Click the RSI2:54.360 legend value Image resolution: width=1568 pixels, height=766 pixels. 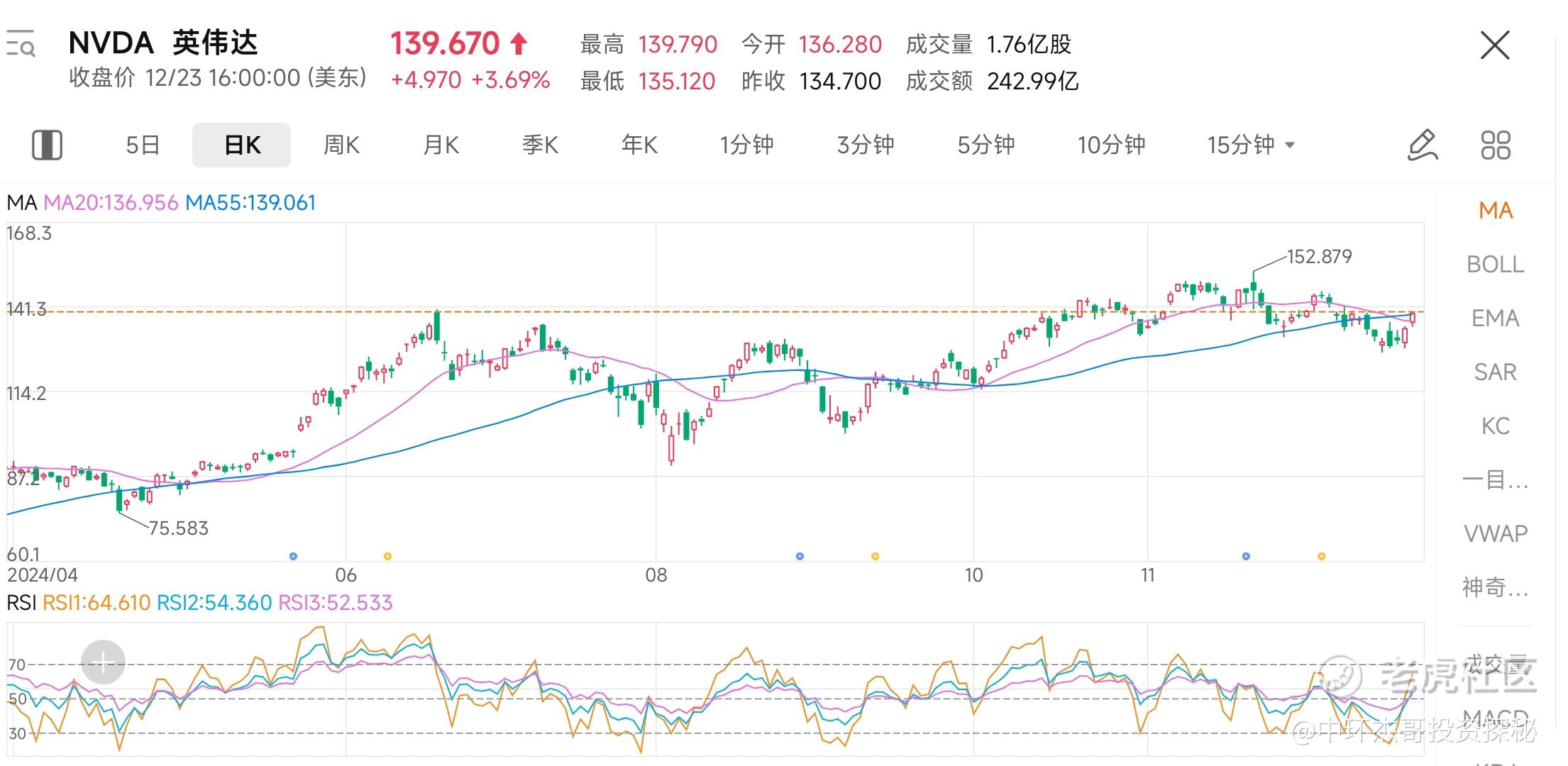pyautogui.click(x=214, y=603)
